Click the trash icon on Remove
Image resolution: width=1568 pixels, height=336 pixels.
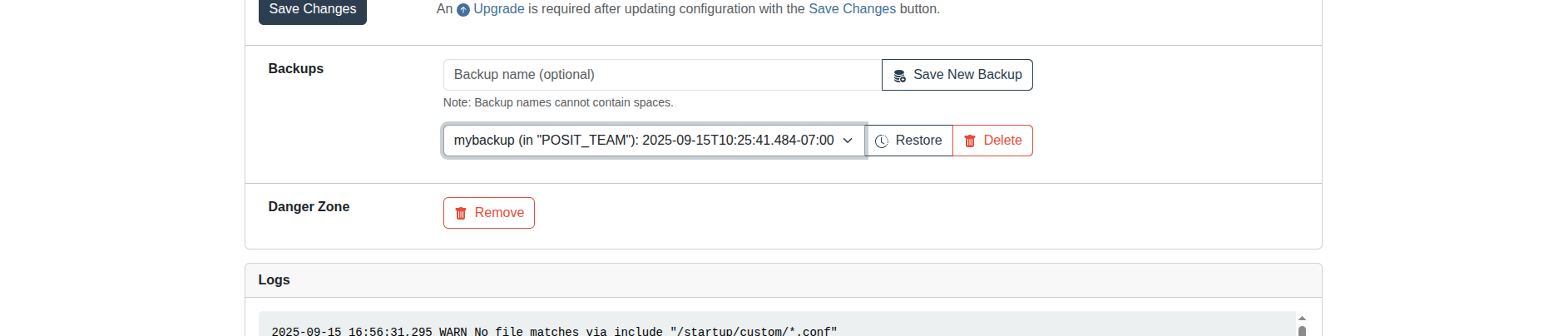461,214
